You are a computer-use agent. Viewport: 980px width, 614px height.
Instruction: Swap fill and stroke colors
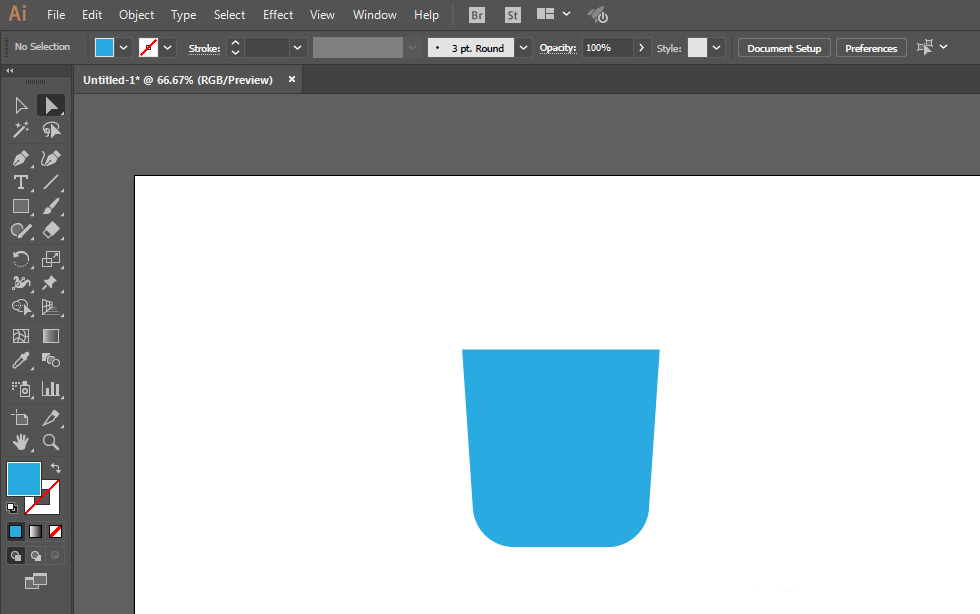coord(56,467)
